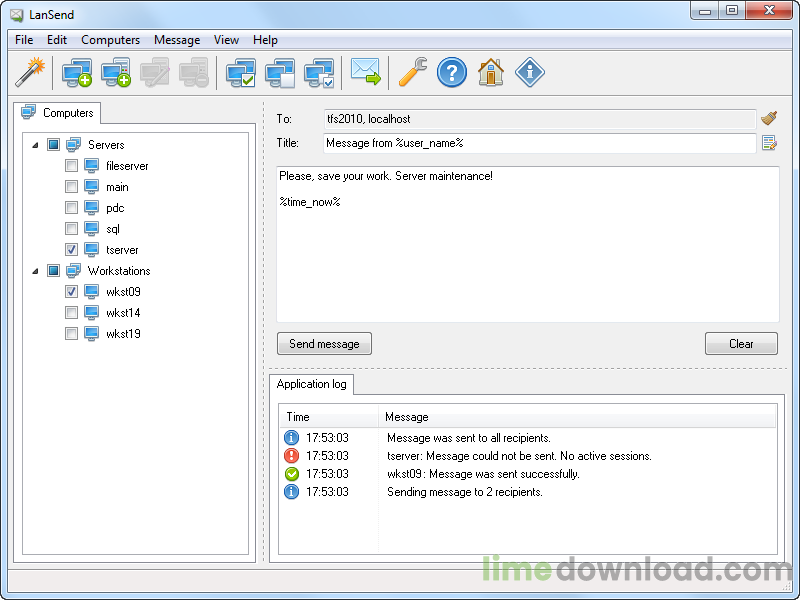Click the first add computer toolbar icon
Viewport: 800px width, 600px height.
click(x=77, y=72)
